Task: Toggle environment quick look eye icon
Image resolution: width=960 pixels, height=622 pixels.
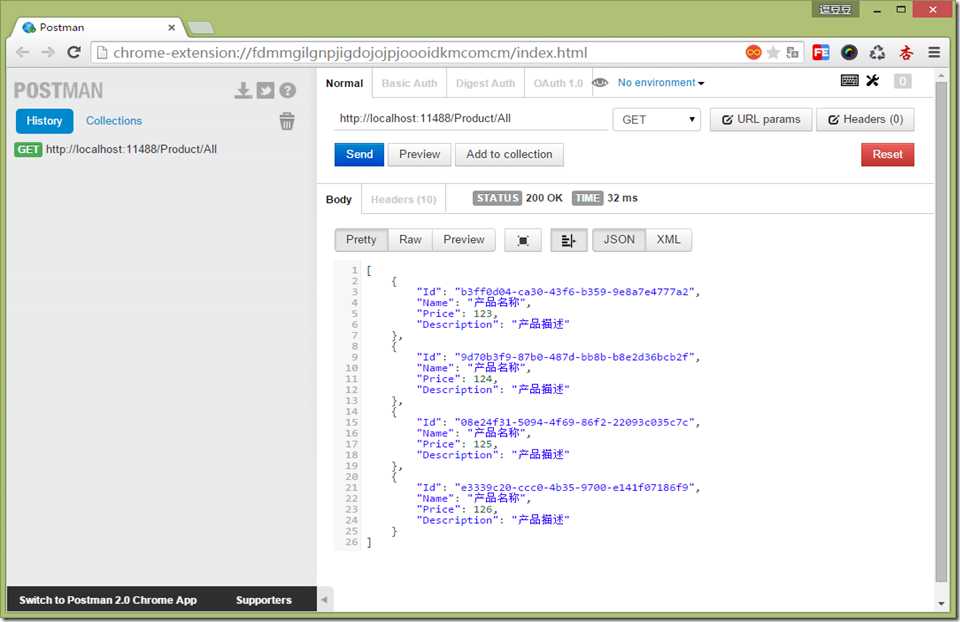Action: point(600,83)
